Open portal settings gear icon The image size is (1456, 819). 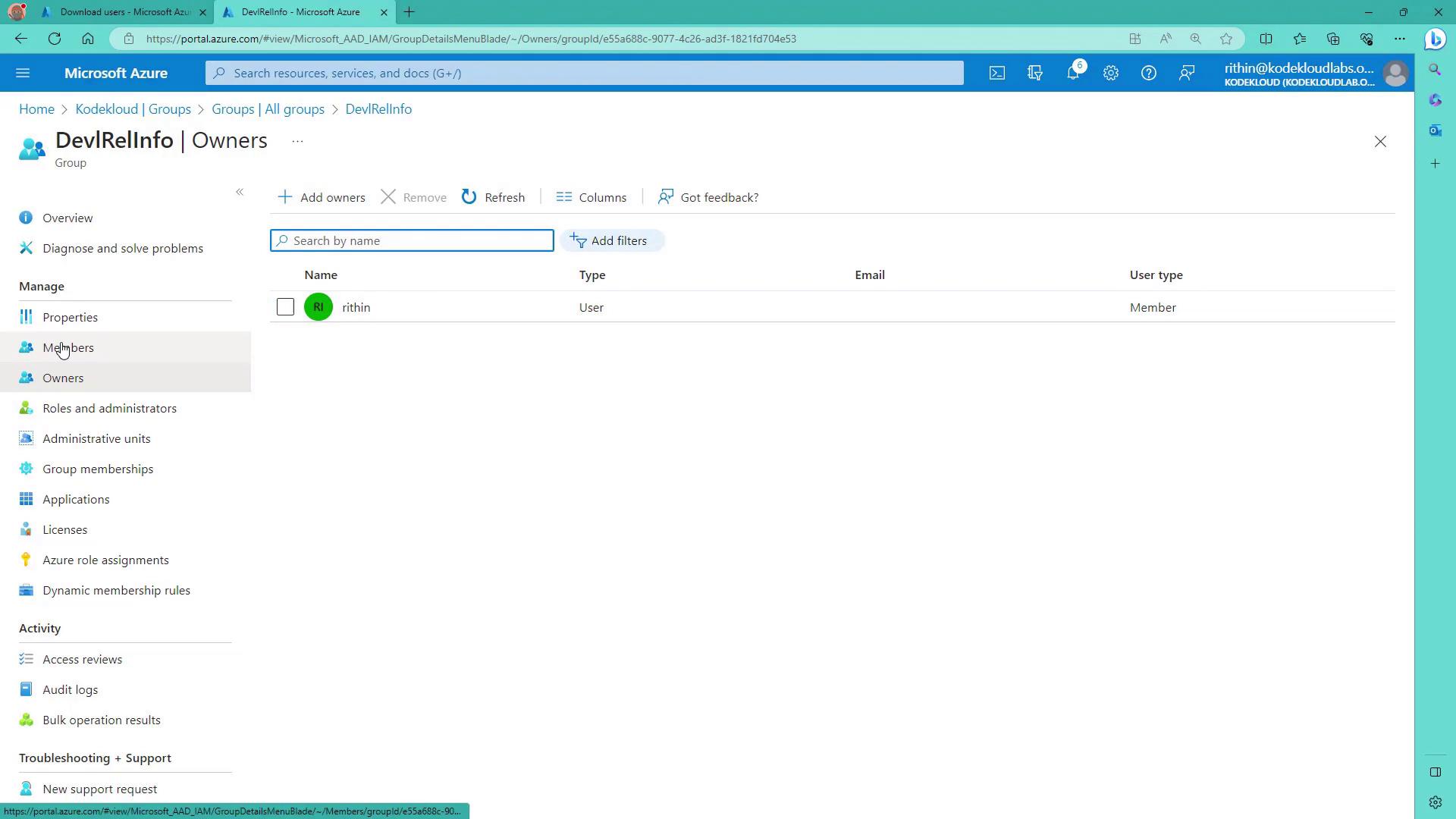coord(1111,73)
